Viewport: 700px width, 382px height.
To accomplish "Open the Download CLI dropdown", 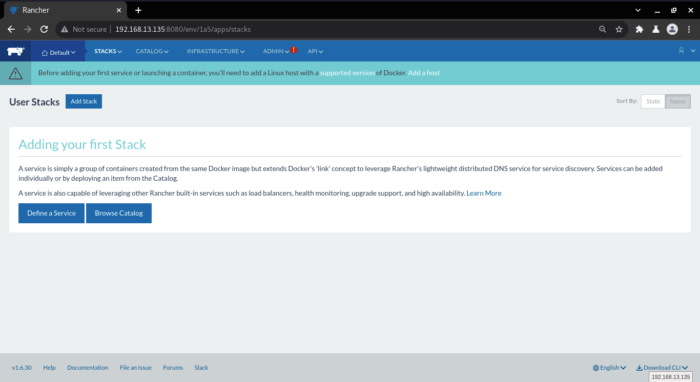I will (x=662, y=368).
